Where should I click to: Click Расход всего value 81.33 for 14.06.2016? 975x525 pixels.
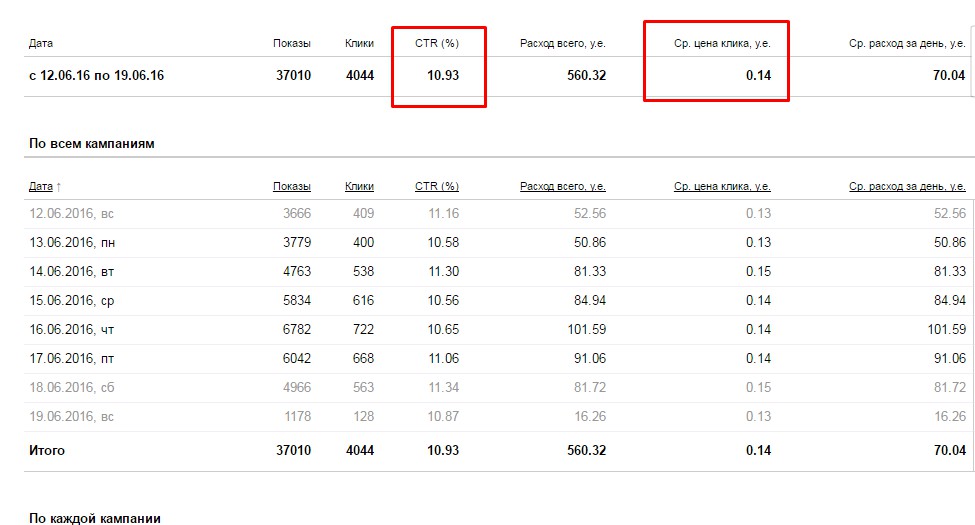pos(590,272)
